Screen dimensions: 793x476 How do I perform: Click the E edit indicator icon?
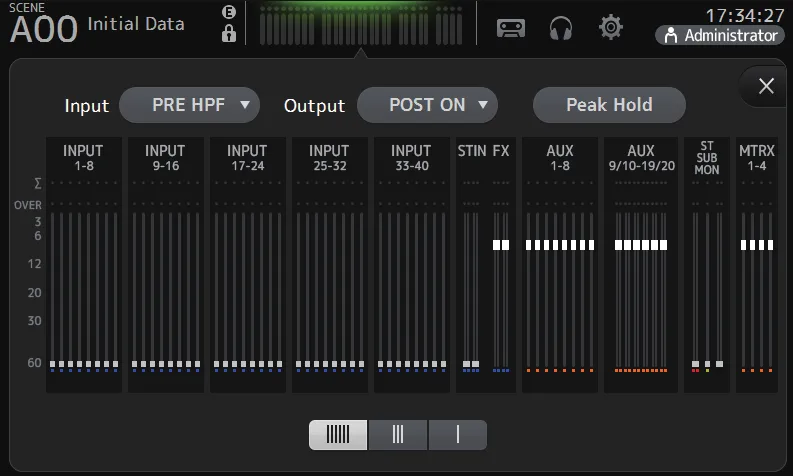229,12
